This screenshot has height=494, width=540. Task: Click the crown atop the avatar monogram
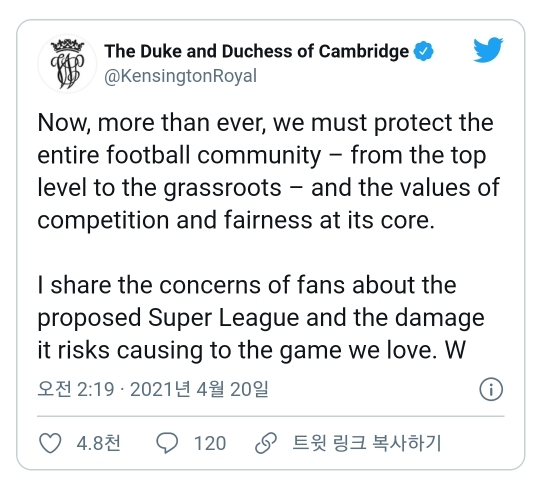coord(68,46)
